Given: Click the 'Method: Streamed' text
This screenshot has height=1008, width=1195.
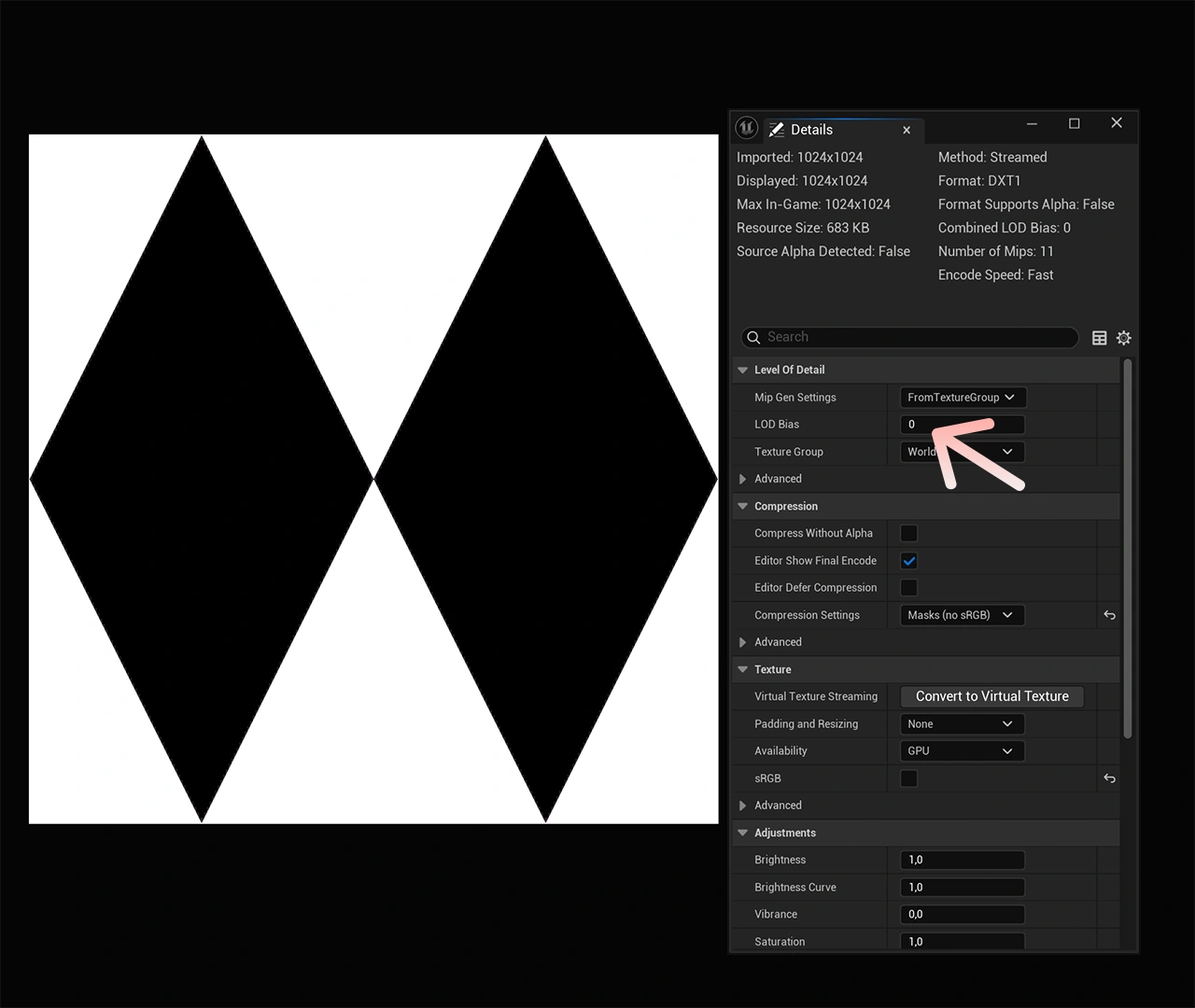Looking at the screenshot, I should tap(992, 158).
